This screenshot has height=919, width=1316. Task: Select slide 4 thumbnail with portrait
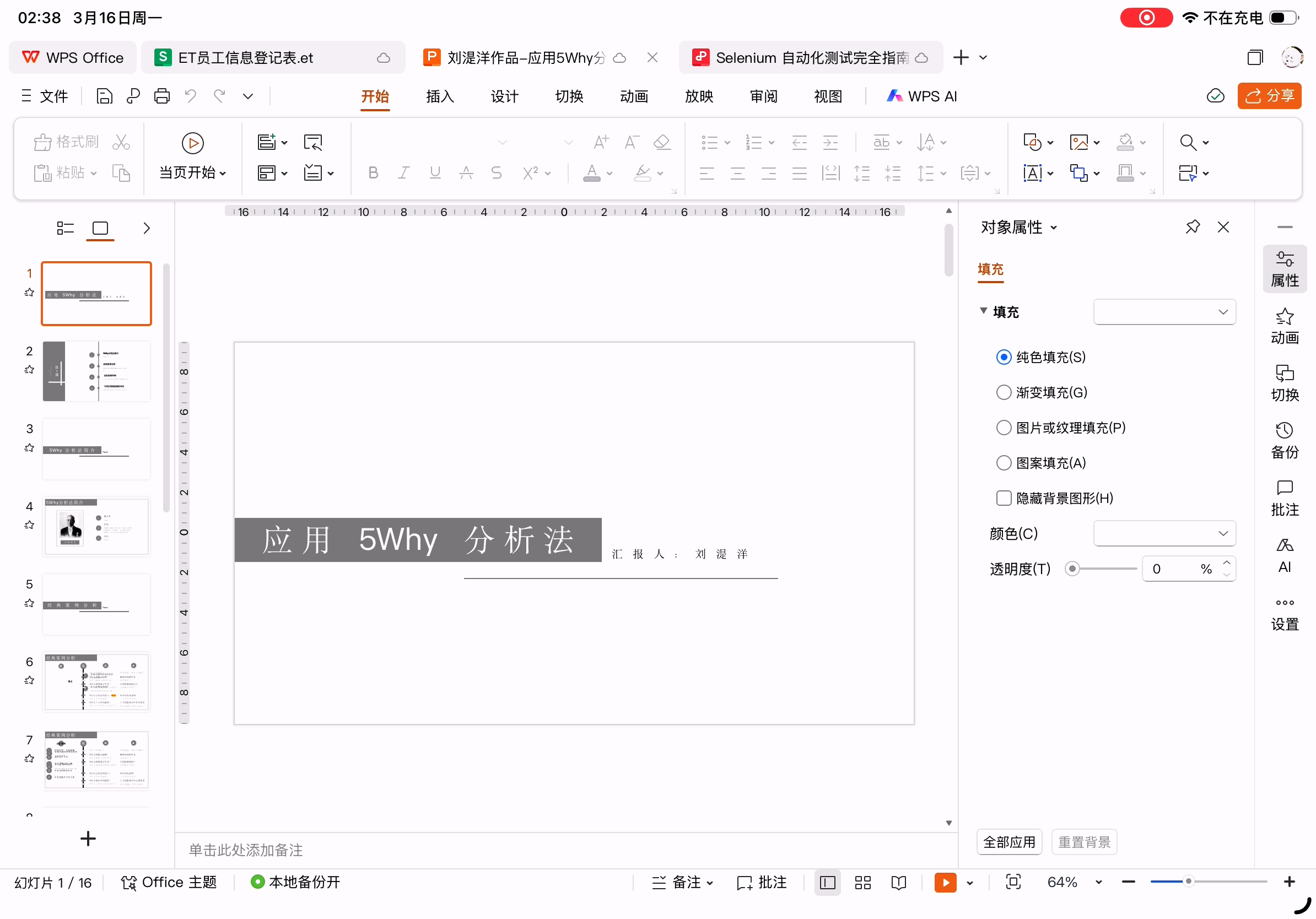(x=96, y=527)
